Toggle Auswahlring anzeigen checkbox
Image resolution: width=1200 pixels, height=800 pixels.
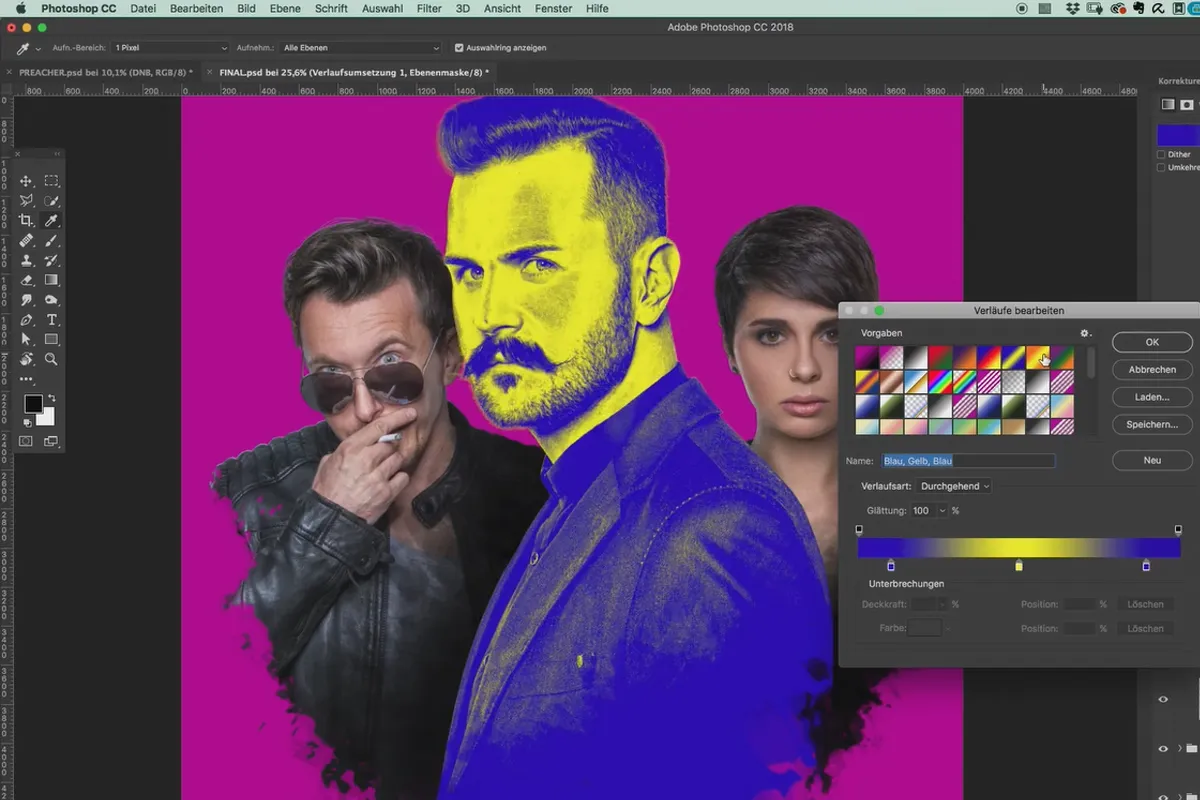[x=459, y=47]
